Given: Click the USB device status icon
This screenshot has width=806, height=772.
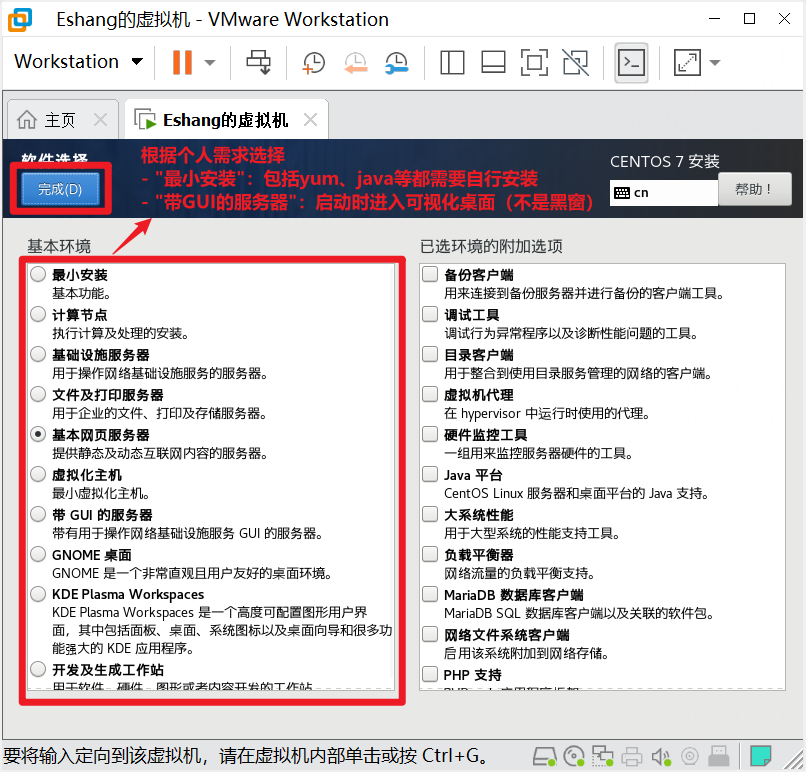Looking at the screenshot, I should [719, 756].
